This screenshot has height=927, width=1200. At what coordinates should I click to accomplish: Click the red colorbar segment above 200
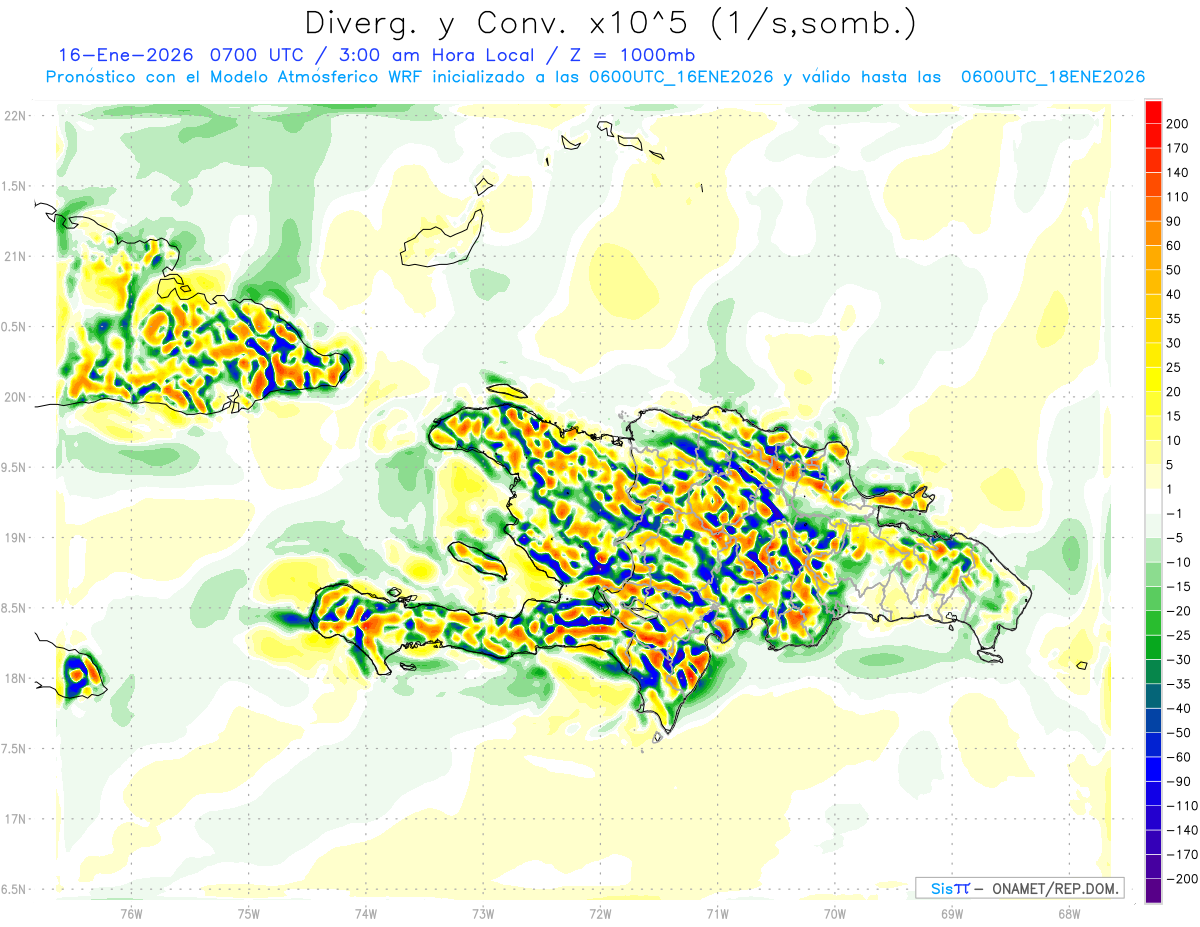1153,112
